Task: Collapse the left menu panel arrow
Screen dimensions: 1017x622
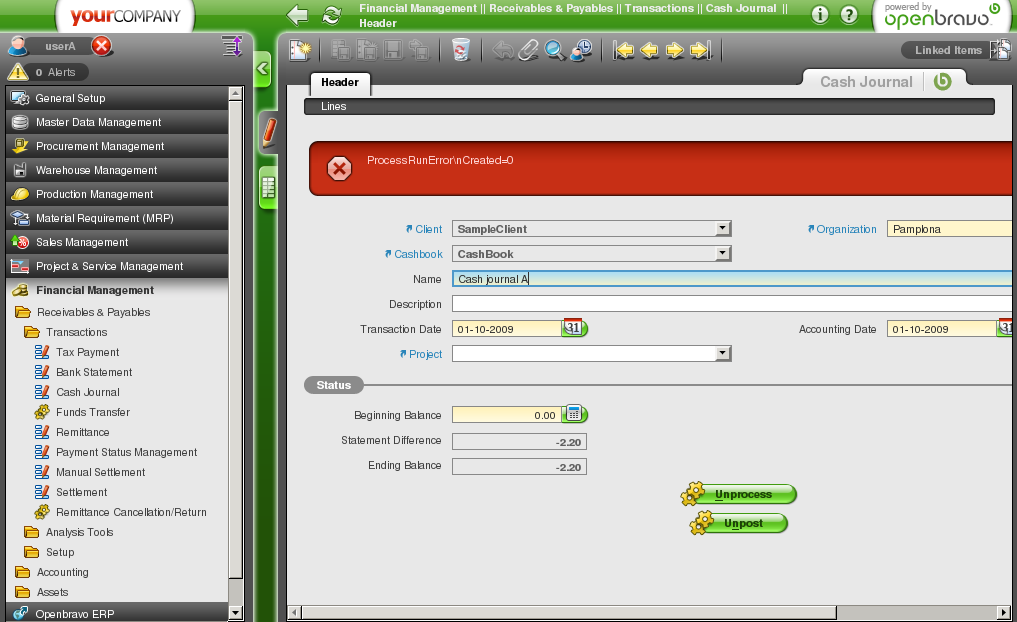Action: click(x=263, y=69)
